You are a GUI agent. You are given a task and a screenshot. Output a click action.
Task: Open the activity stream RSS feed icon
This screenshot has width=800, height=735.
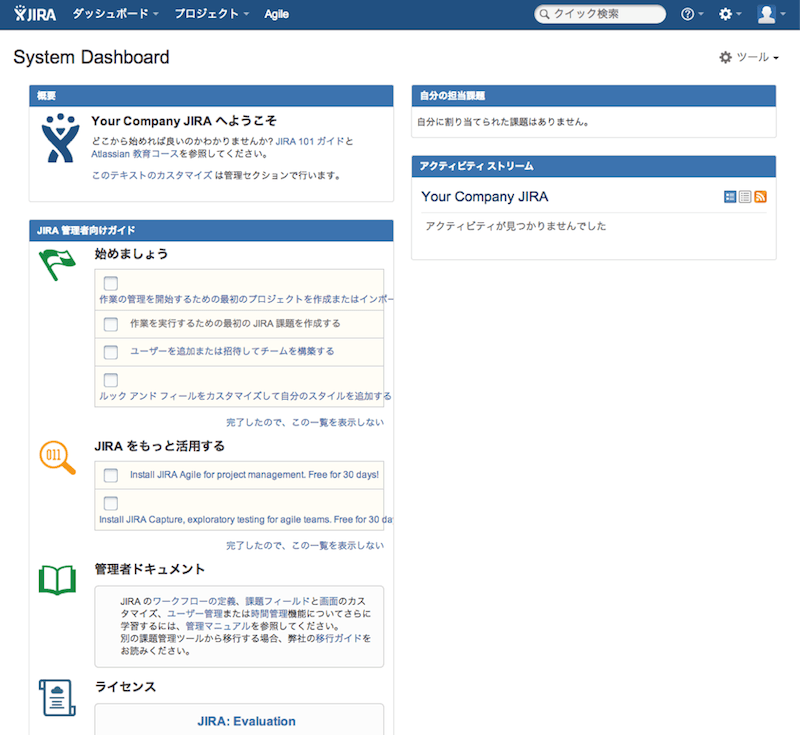click(760, 196)
